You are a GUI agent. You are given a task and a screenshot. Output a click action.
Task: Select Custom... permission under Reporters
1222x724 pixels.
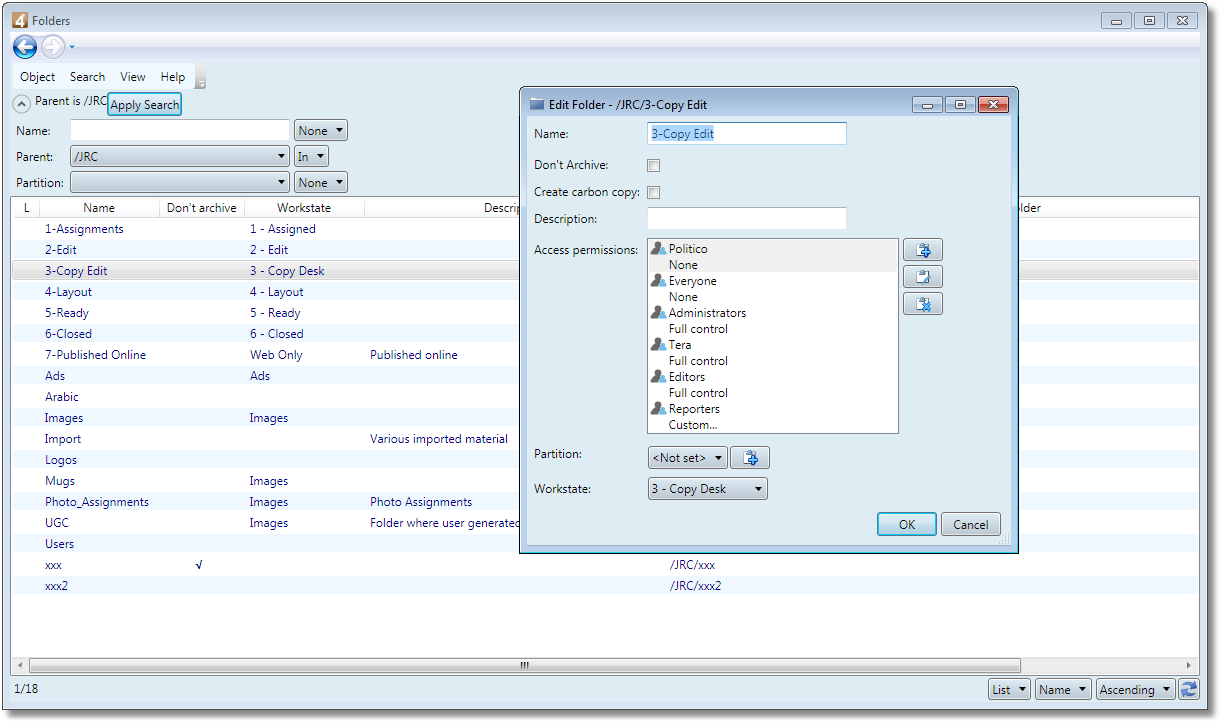pos(693,425)
